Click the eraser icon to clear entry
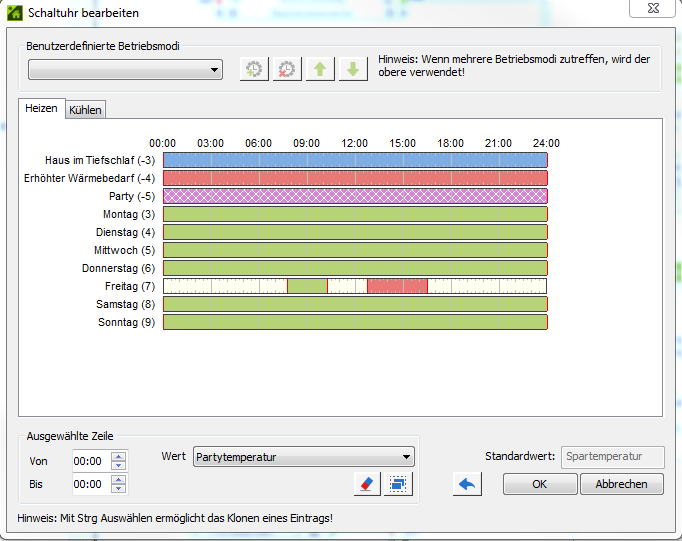 [x=367, y=484]
